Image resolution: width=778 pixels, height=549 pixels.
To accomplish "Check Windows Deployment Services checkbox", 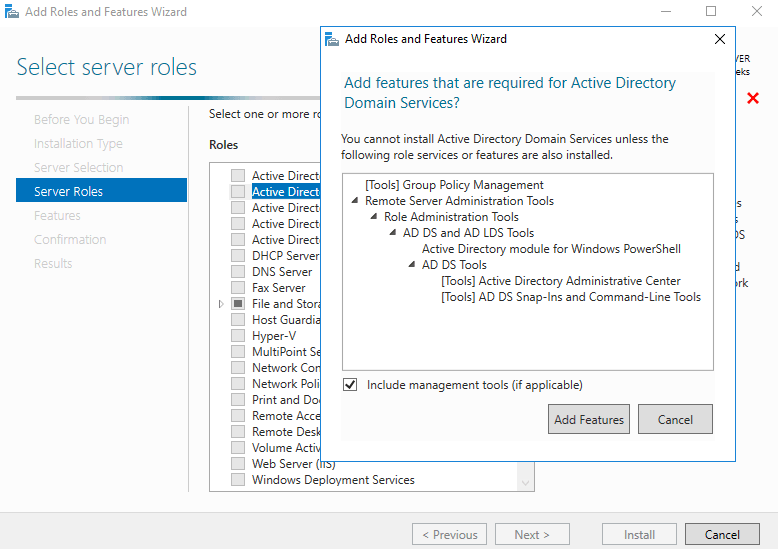I will point(238,480).
